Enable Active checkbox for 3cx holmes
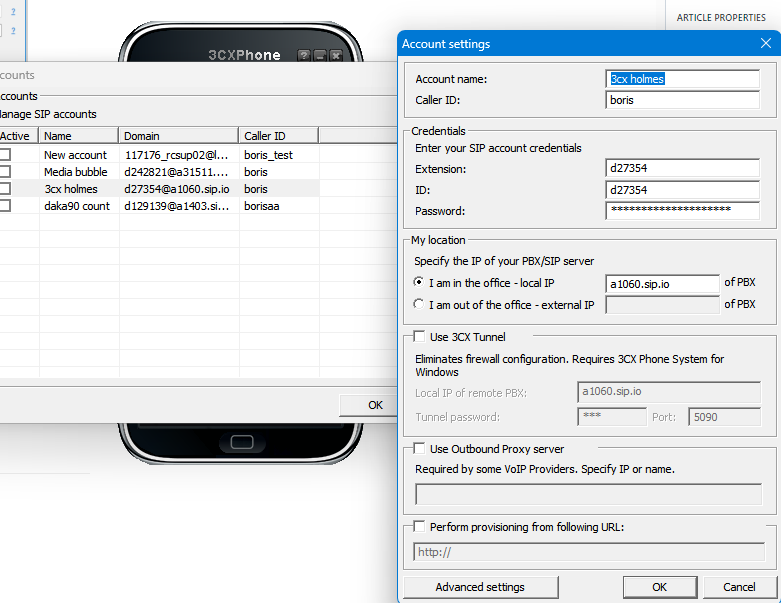Image resolution: width=781 pixels, height=603 pixels. 5,189
